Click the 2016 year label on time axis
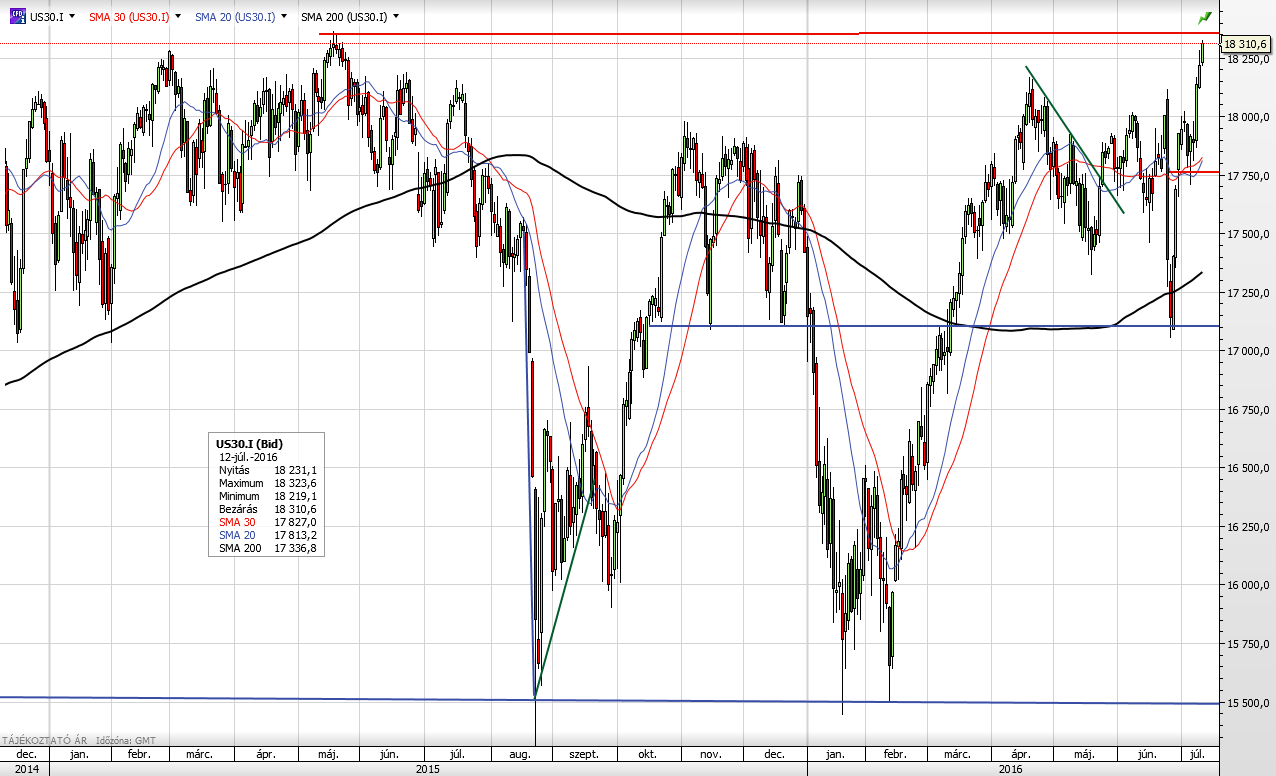The image size is (1276, 776). click(1011, 769)
